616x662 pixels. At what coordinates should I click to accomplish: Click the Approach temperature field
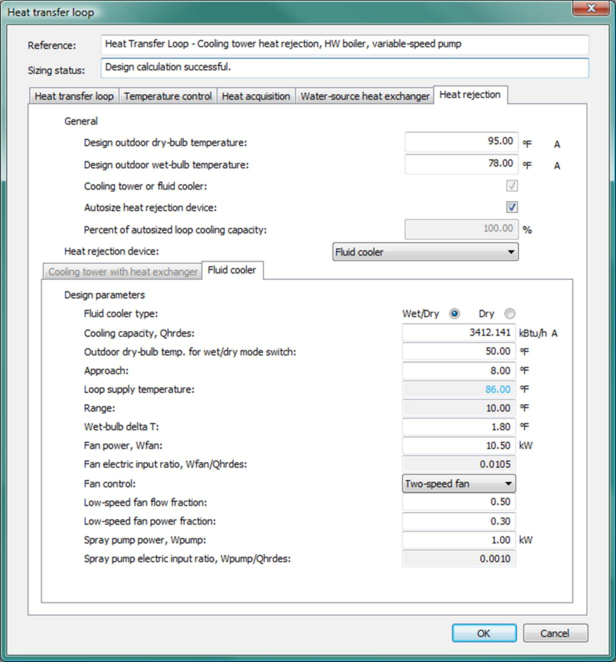tap(460, 370)
